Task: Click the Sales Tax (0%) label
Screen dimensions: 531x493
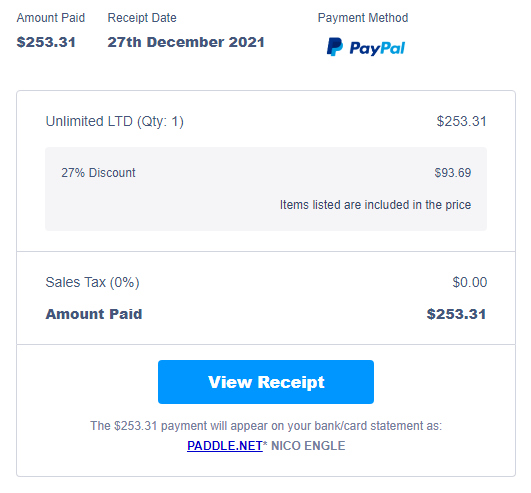Action: point(92,282)
